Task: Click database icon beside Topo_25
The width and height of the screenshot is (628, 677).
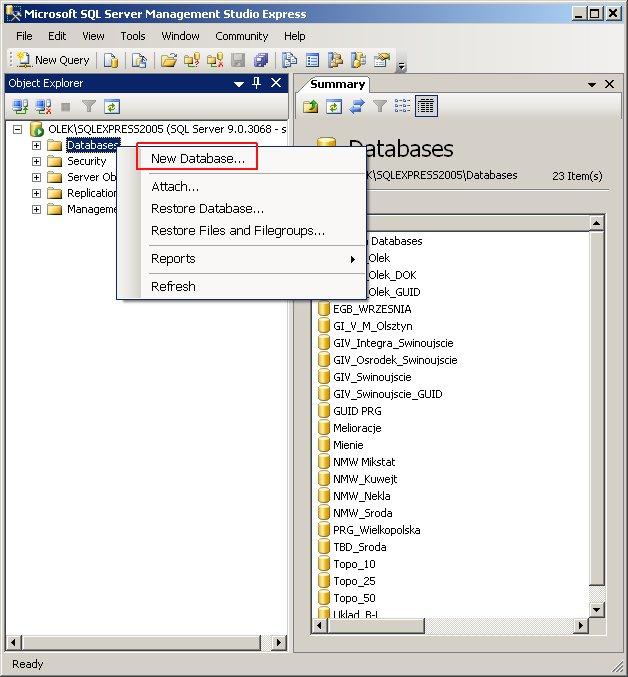Action: pyautogui.click(x=324, y=581)
